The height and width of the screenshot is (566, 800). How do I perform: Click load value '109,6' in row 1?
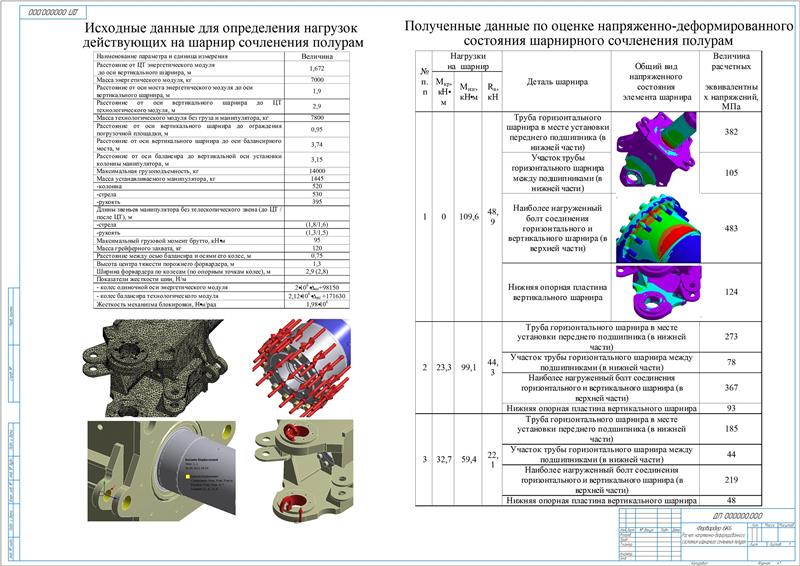468,217
